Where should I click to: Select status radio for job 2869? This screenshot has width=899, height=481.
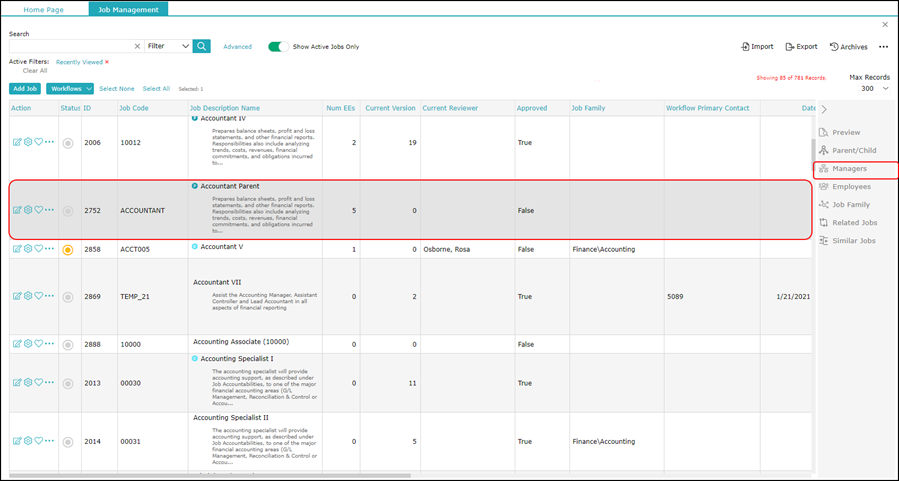(68, 297)
